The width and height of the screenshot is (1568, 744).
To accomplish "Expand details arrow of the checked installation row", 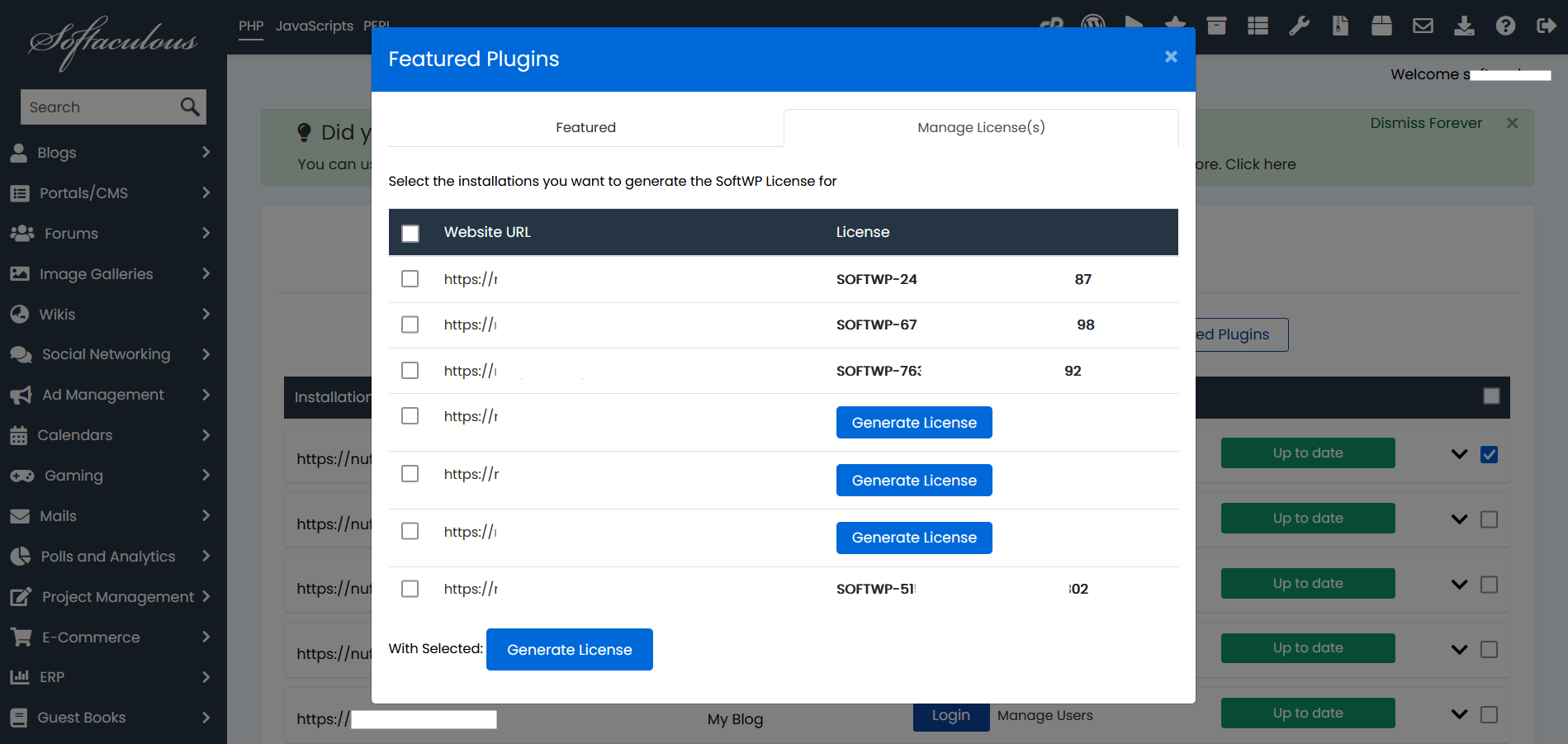I will [x=1459, y=454].
